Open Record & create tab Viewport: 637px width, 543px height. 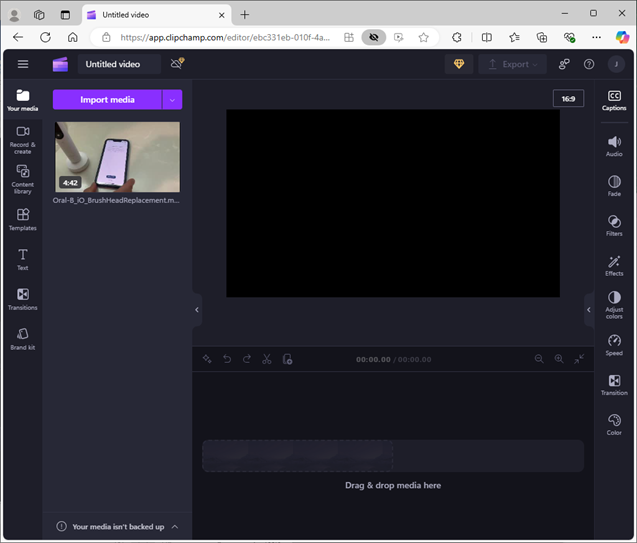(23, 140)
